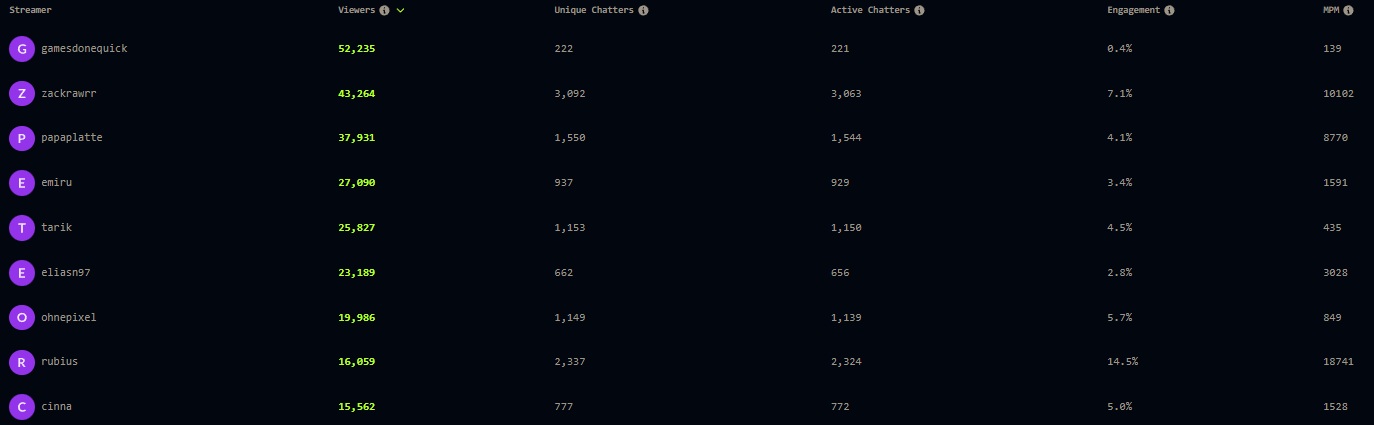Click the cinna avatar circle
Screen dimensions: 1374x425
click(x=22, y=407)
